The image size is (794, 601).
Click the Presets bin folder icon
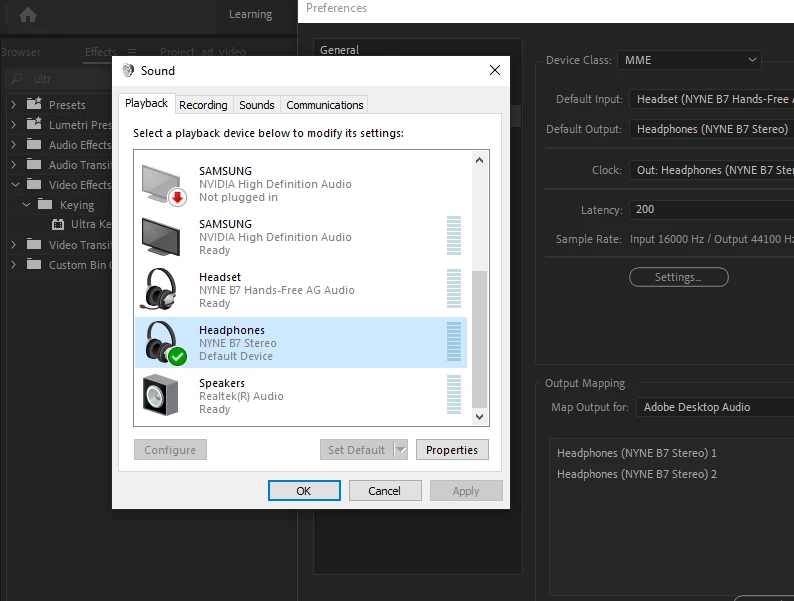[34, 104]
